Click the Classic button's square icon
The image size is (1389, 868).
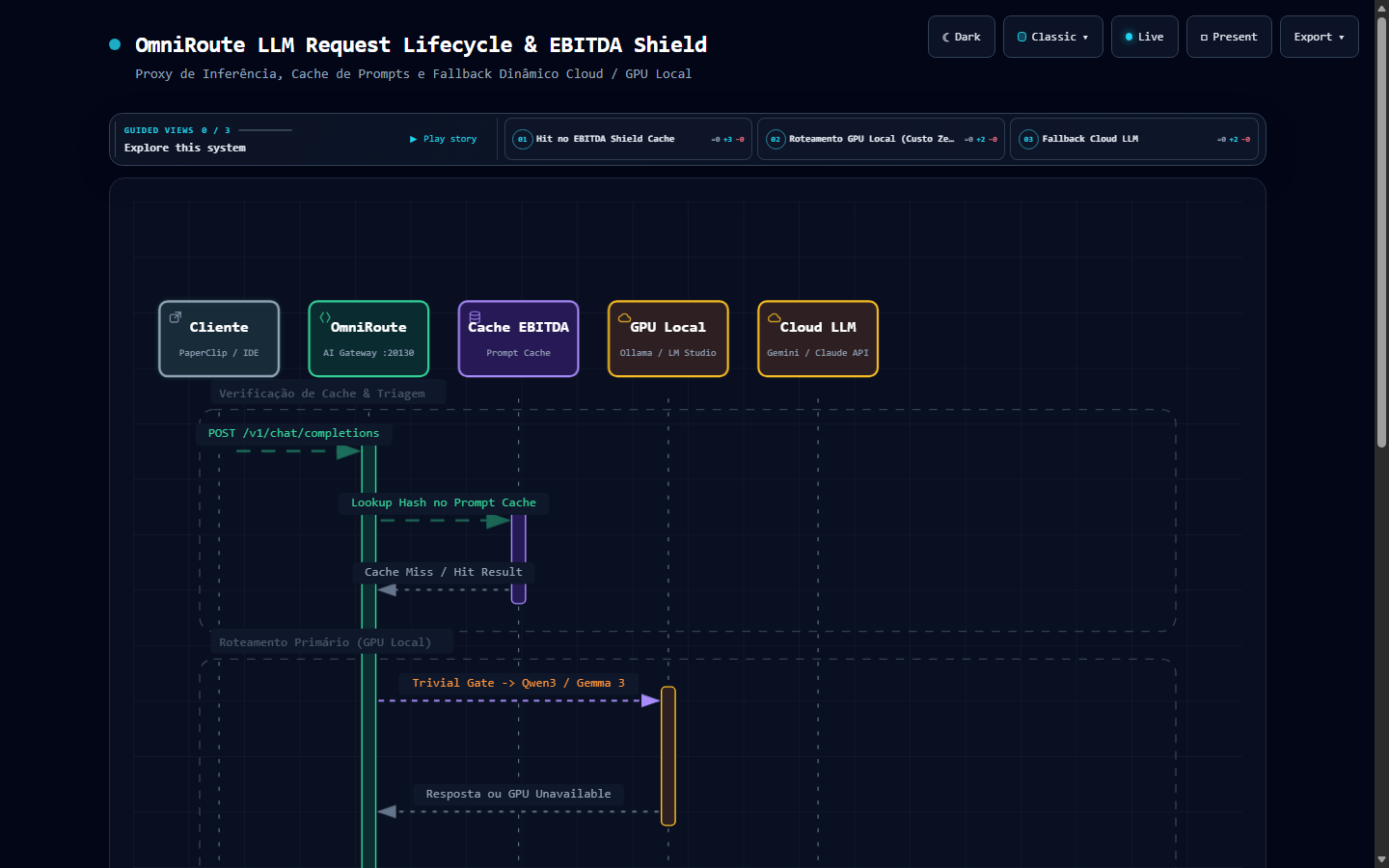coord(1022,37)
